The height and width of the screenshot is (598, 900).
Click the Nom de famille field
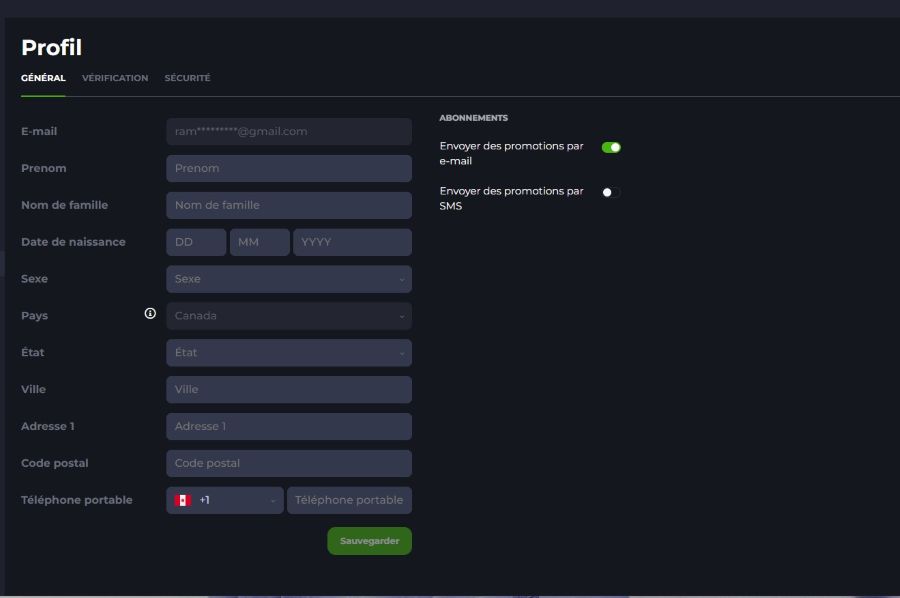(289, 205)
